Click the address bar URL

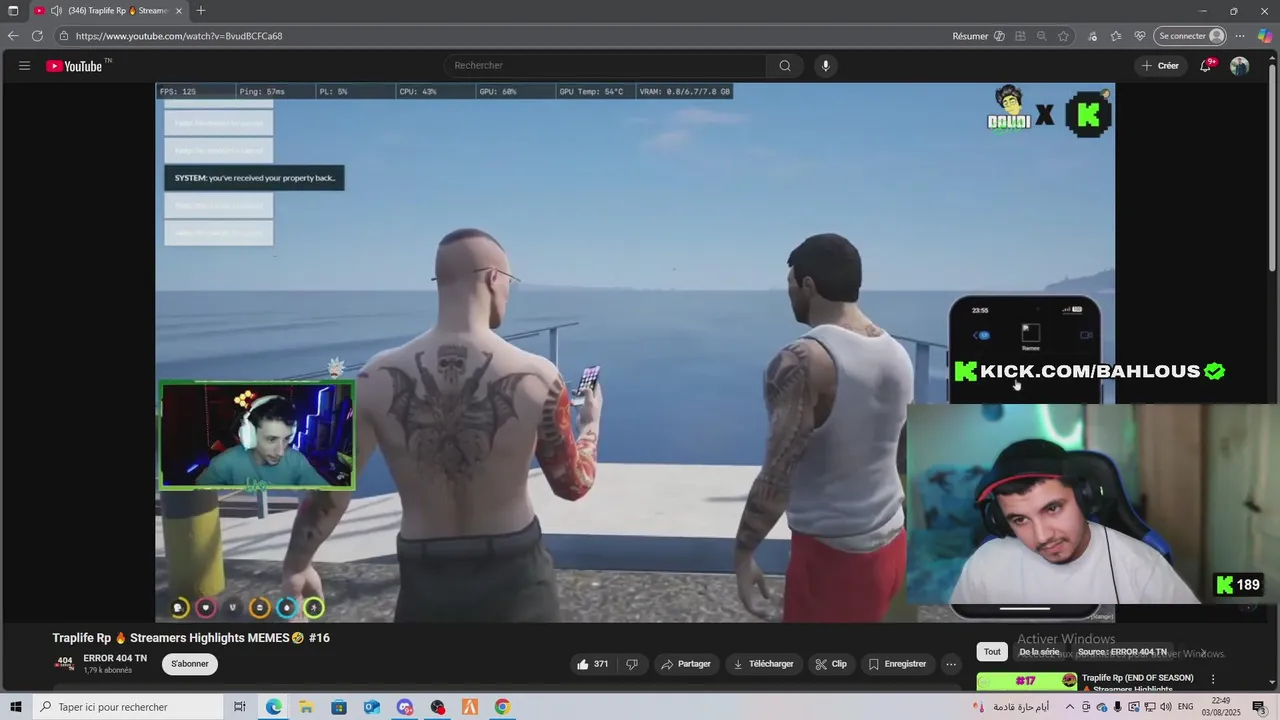[179, 36]
